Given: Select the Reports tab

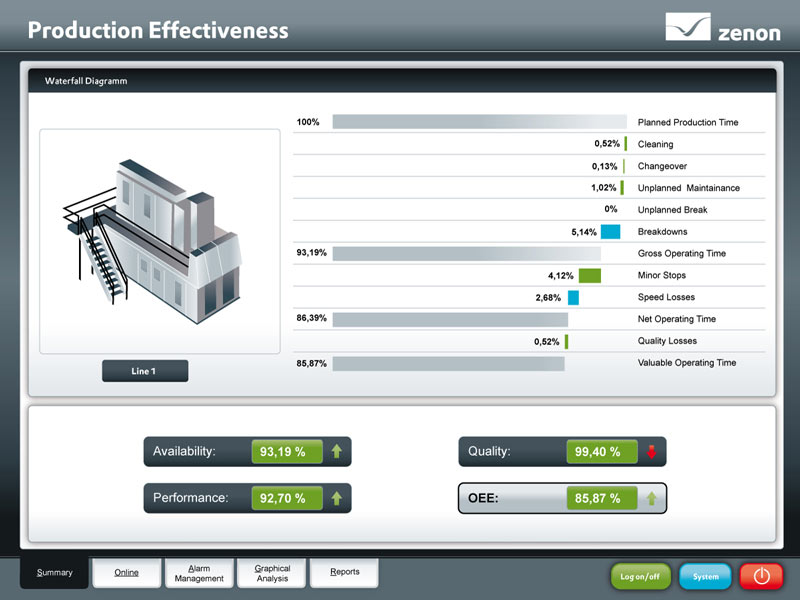Looking at the screenshot, I should click(344, 573).
